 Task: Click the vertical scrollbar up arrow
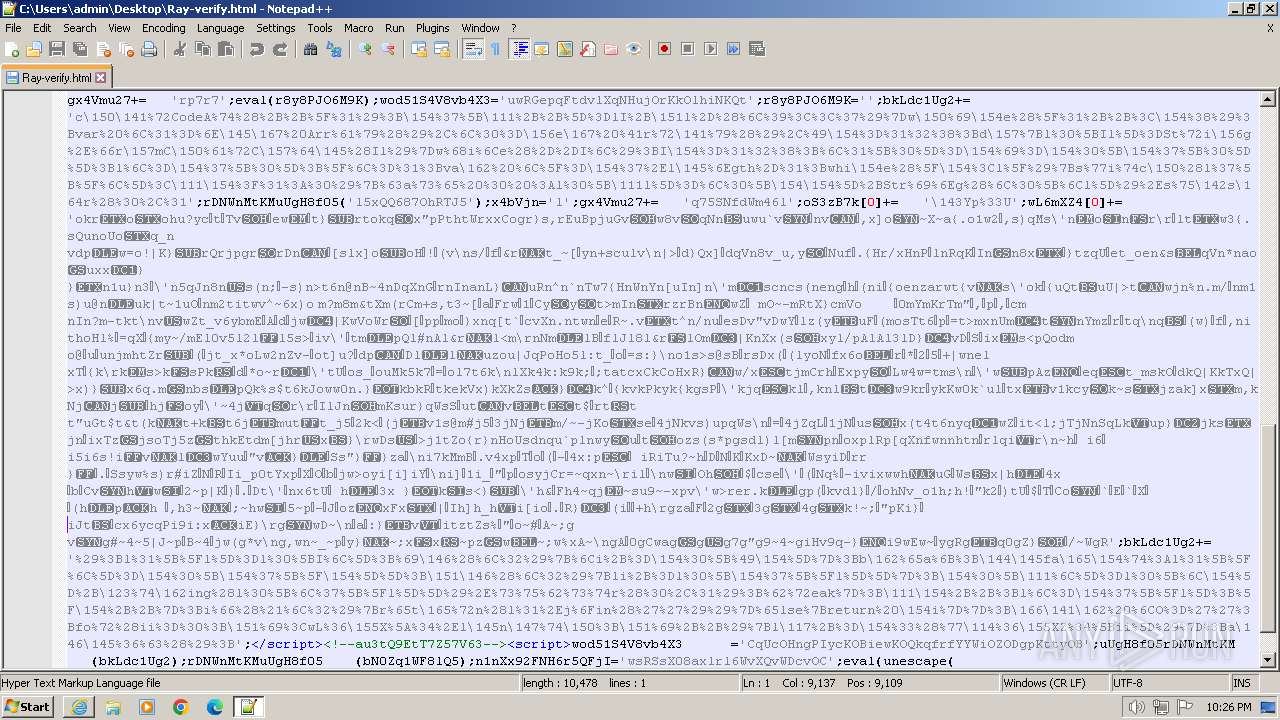pos(1270,97)
